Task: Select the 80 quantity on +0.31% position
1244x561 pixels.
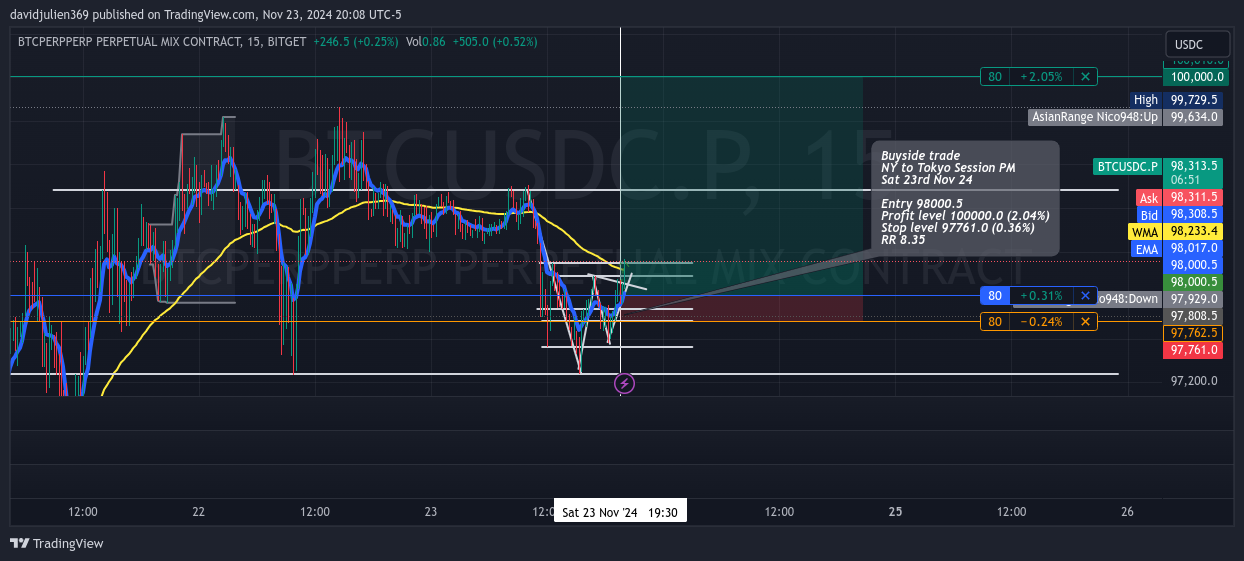Action: 995,296
